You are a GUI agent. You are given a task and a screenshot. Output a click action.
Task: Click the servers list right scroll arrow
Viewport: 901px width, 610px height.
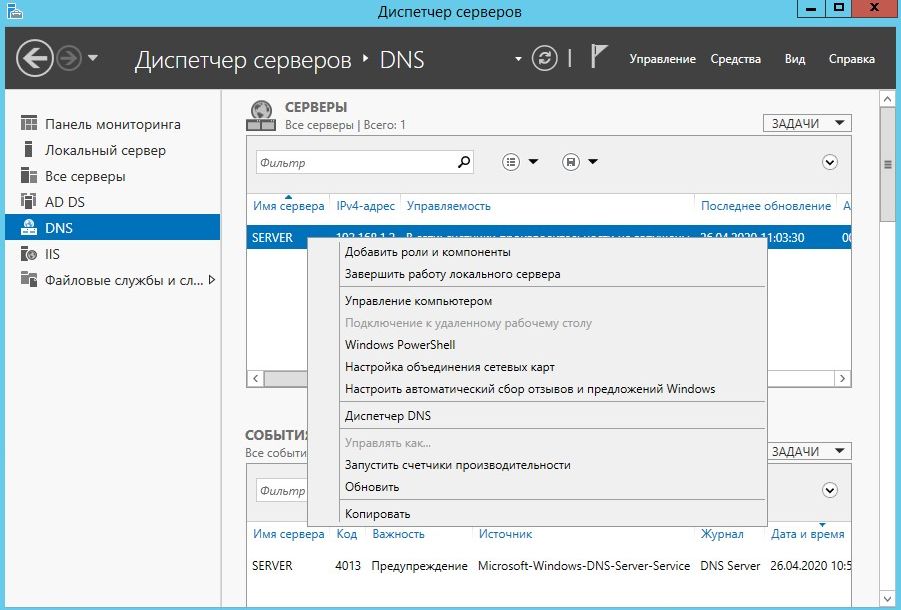click(842, 379)
